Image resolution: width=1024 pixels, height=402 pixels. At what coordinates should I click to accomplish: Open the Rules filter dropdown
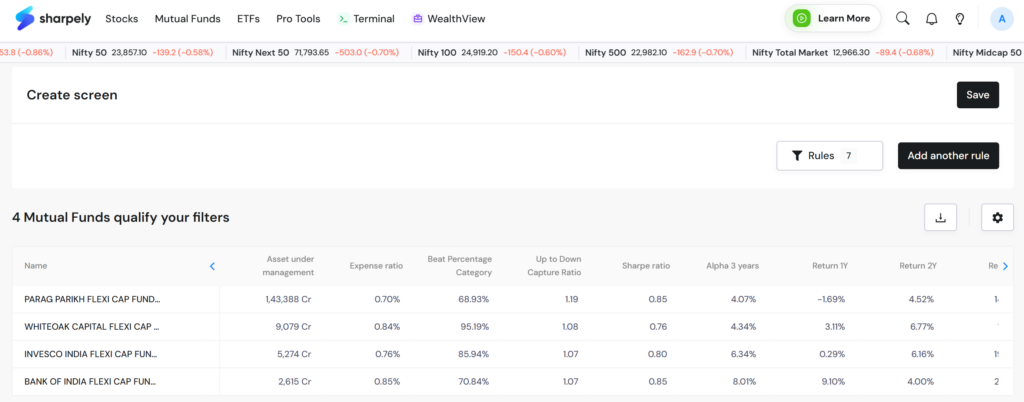click(829, 156)
